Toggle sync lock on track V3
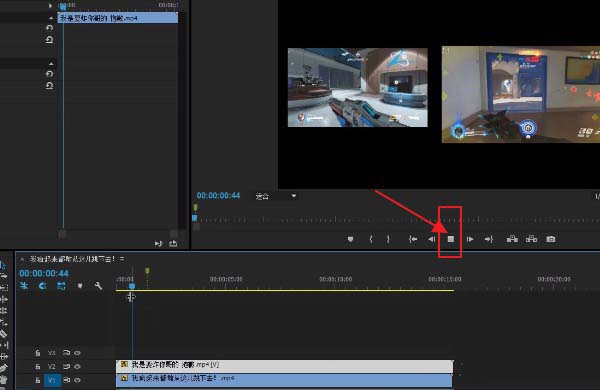 (66, 353)
